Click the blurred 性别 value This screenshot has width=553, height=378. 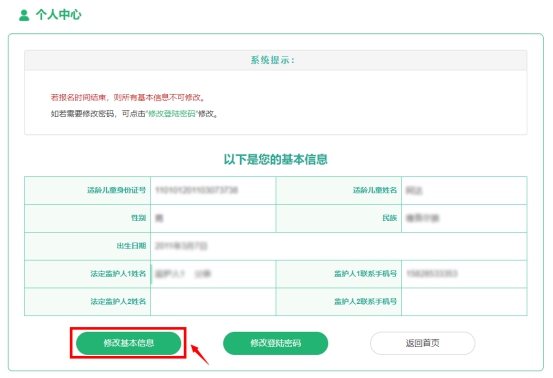tap(159, 218)
